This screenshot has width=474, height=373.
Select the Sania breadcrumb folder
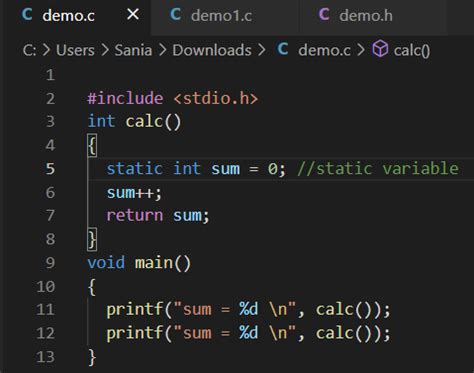point(133,50)
